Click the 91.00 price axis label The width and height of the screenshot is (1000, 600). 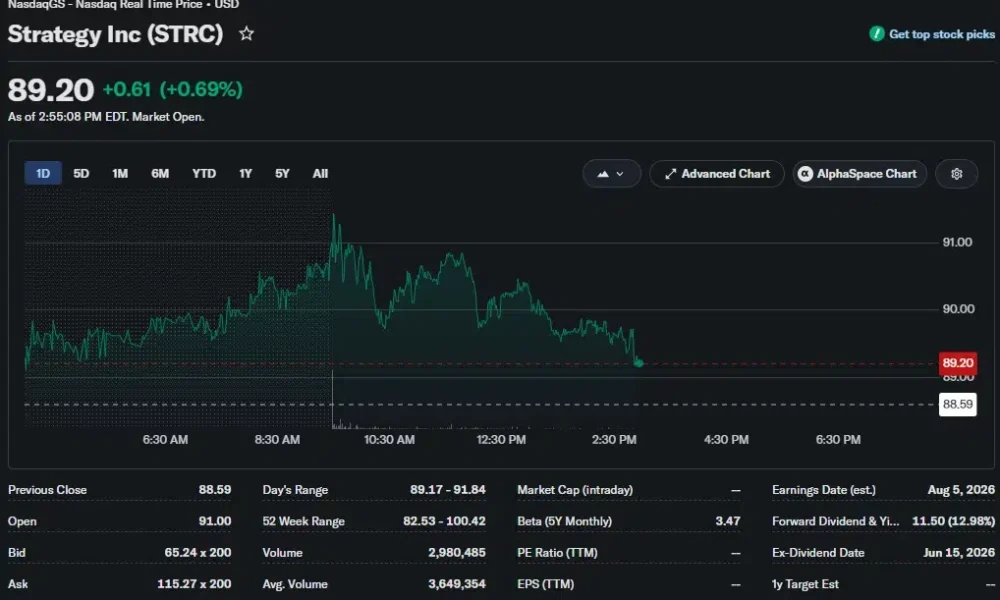(957, 242)
